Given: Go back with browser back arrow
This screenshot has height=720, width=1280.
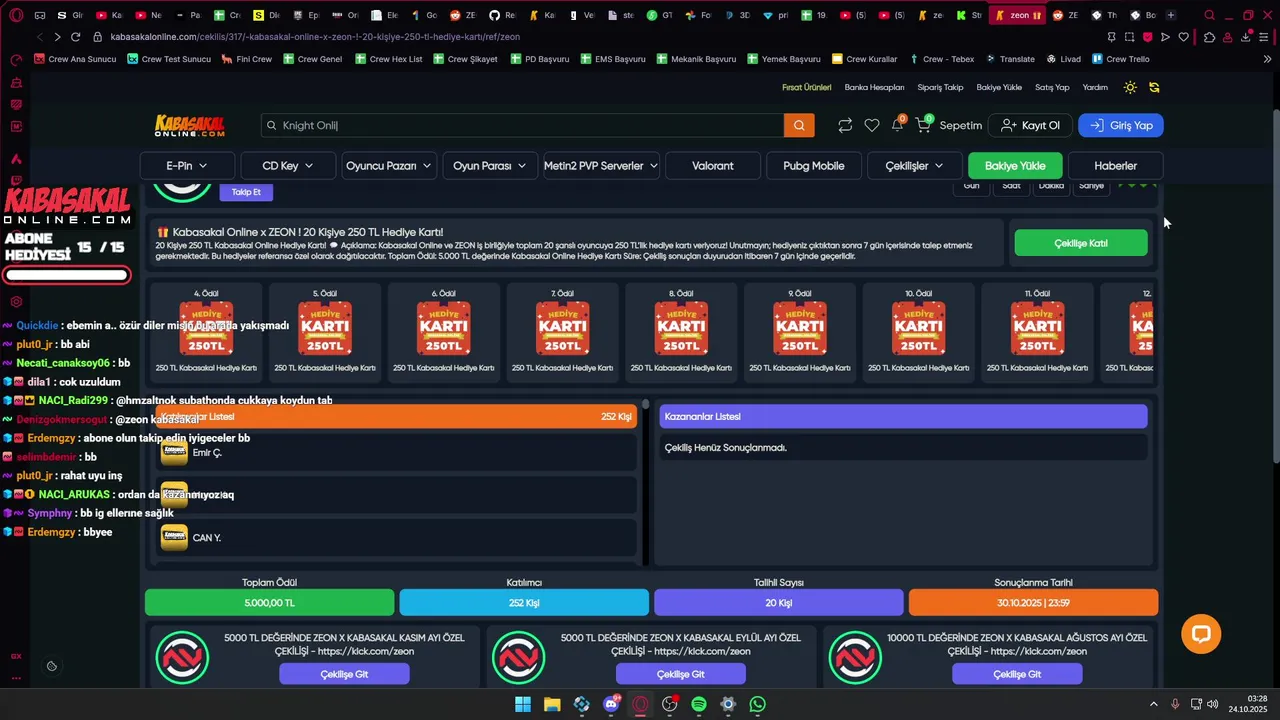Looking at the screenshot, I should click(39, 37).
